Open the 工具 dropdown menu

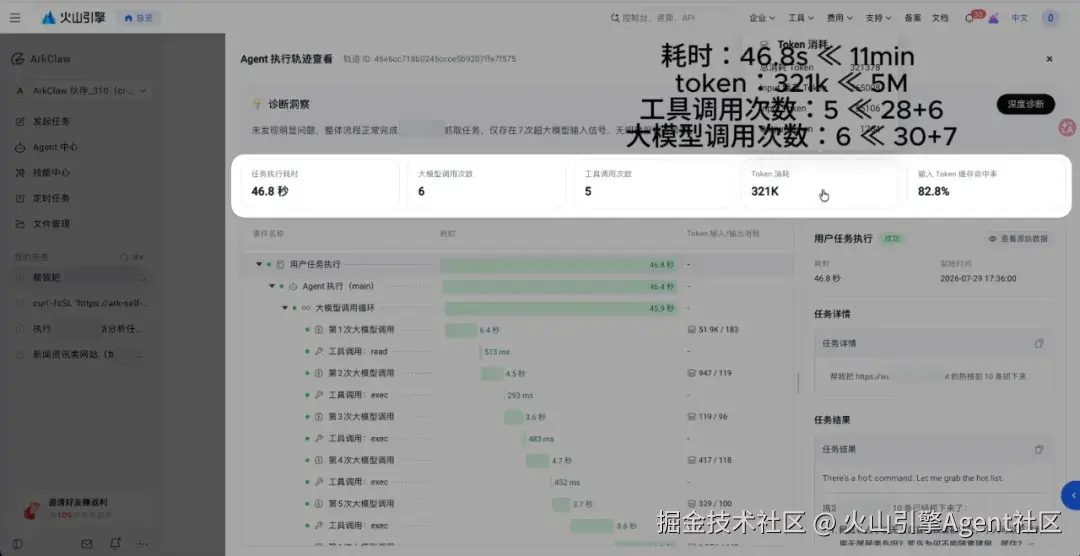coord(801,18)
